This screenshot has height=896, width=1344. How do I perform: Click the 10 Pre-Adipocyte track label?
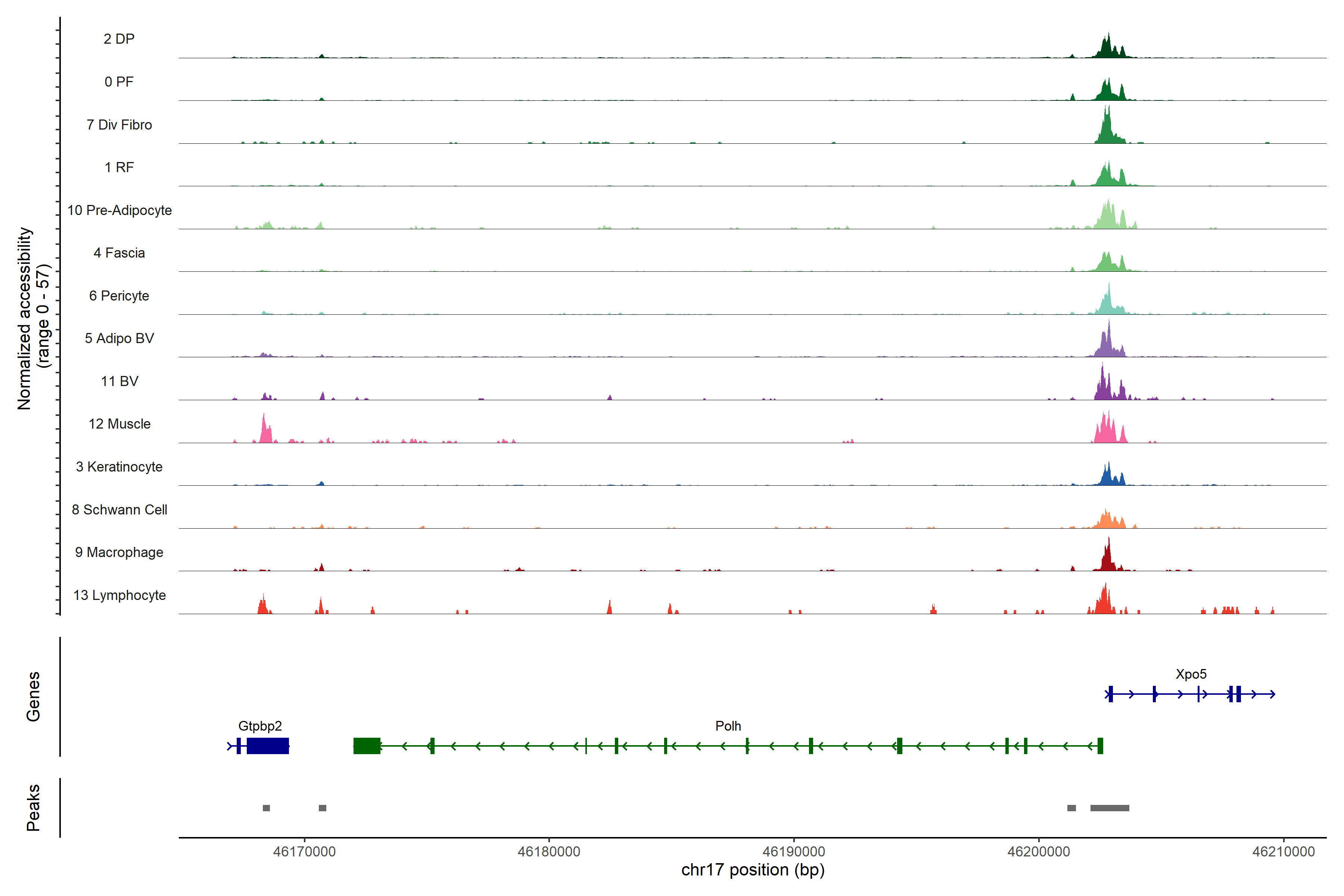tap(119, 210)
